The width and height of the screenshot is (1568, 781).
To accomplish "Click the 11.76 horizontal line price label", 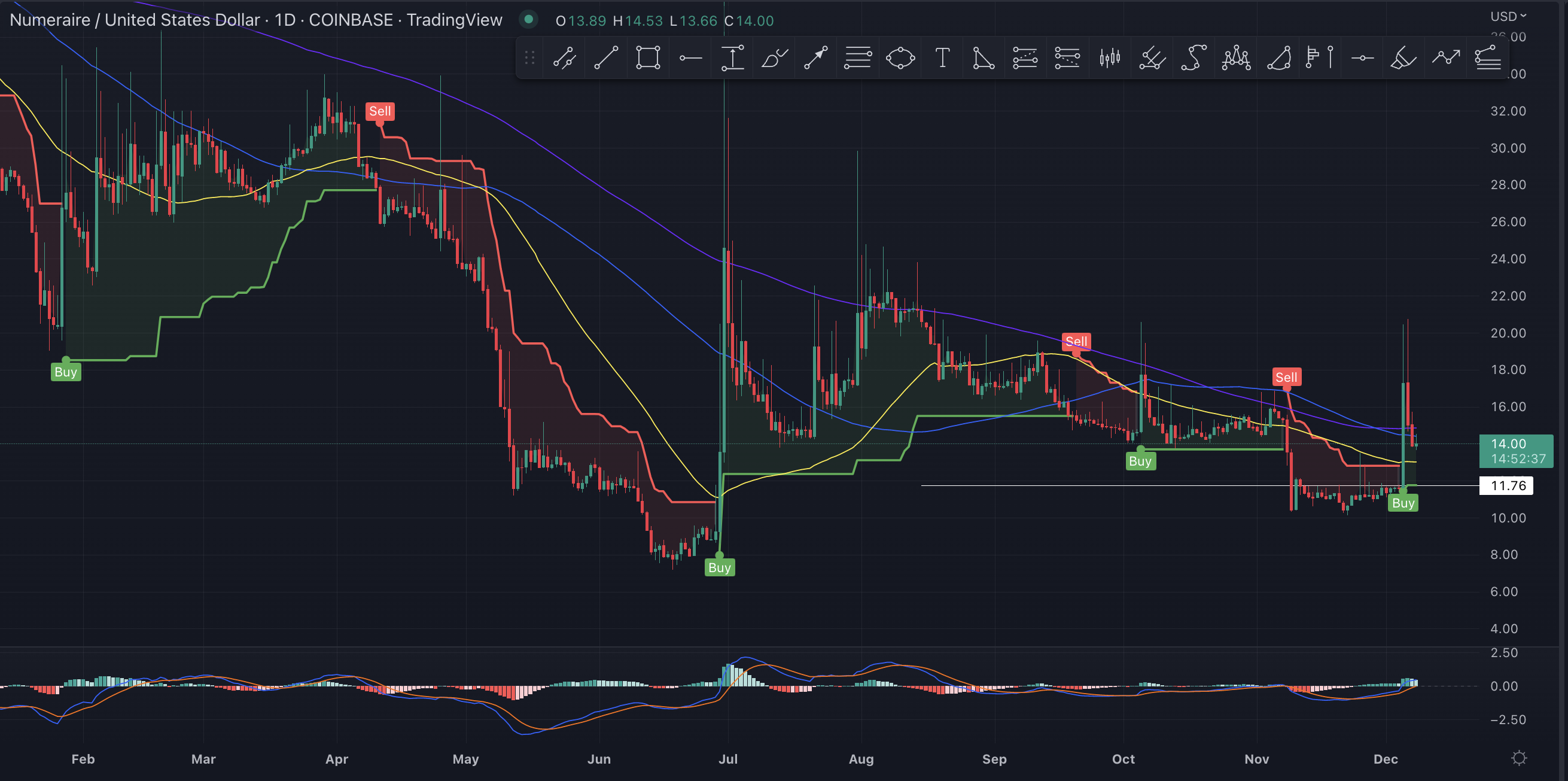I will pos(1506,485).
